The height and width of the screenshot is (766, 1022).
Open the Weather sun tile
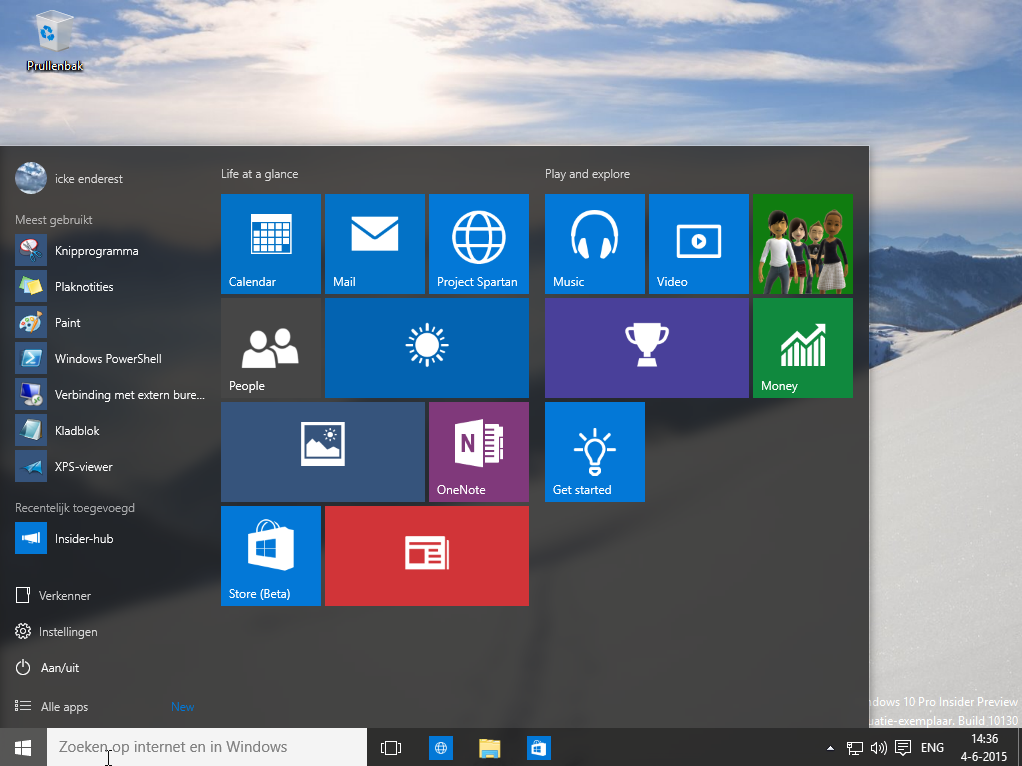(x=426, y=347)
